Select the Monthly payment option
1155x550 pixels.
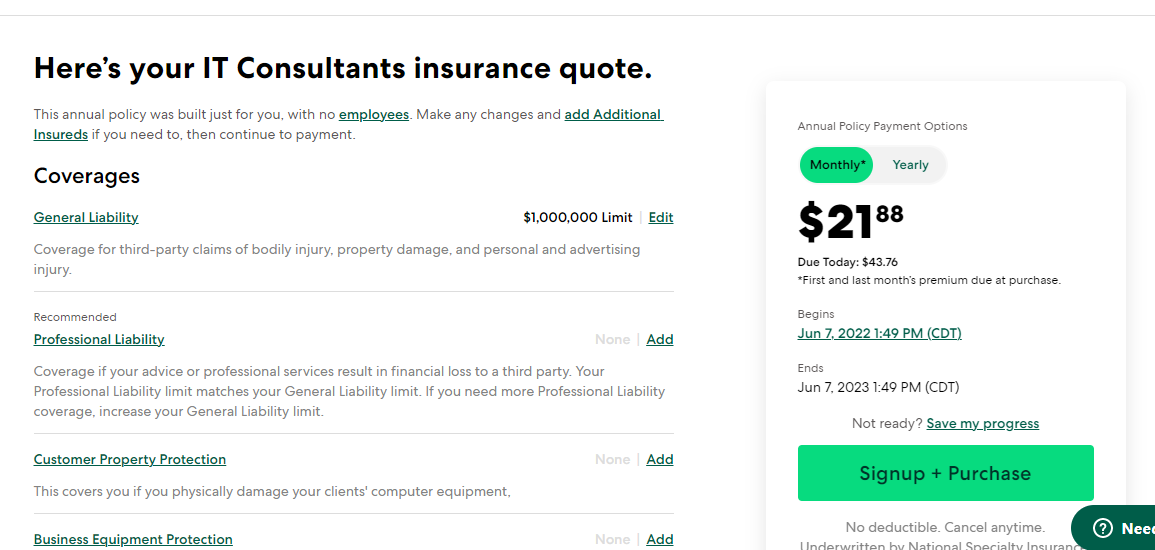837,165
